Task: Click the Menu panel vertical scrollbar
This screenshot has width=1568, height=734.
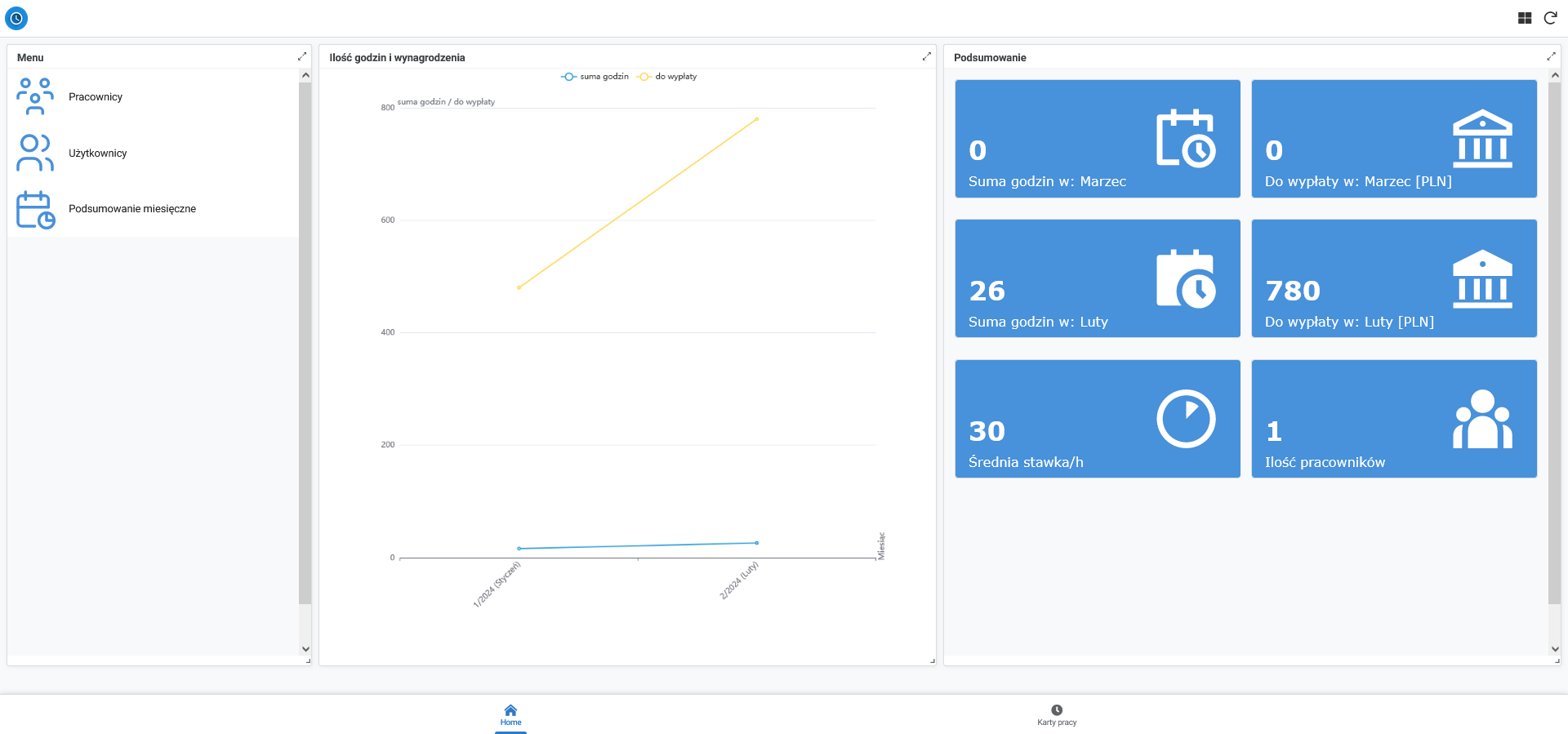Action: [x=305, y=343]
